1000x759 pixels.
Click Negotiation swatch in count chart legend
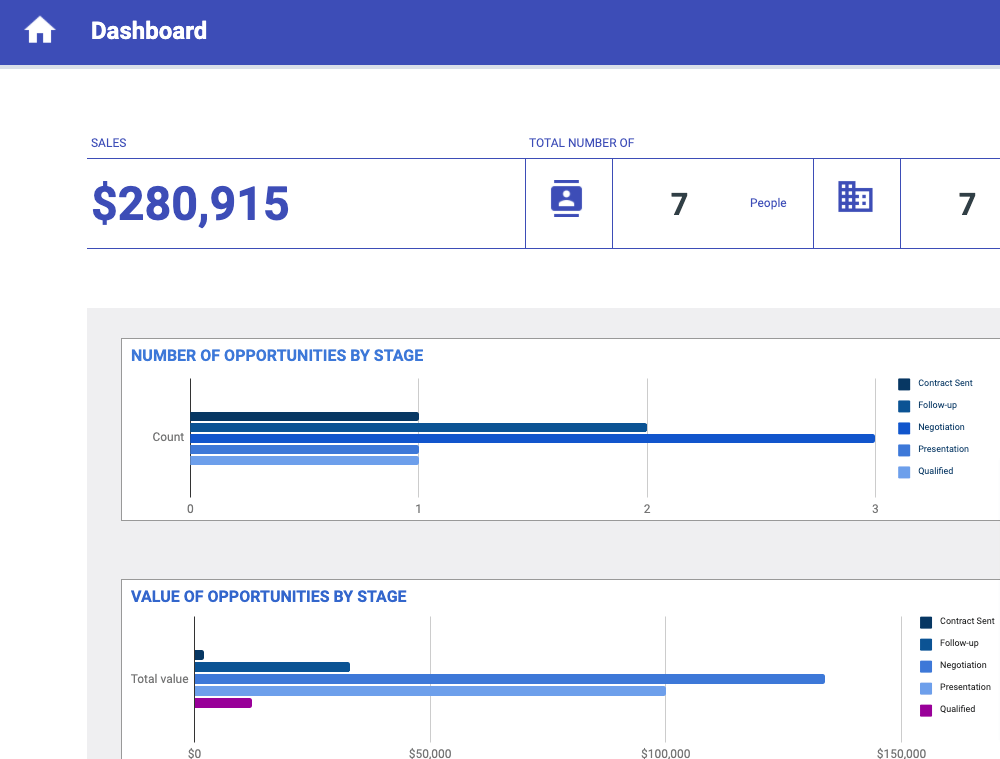click(904, 428)
